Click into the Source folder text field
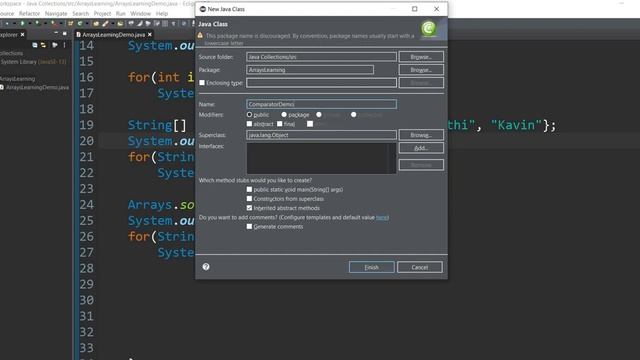Screen dimensions: 640x360 click(321, 57)
